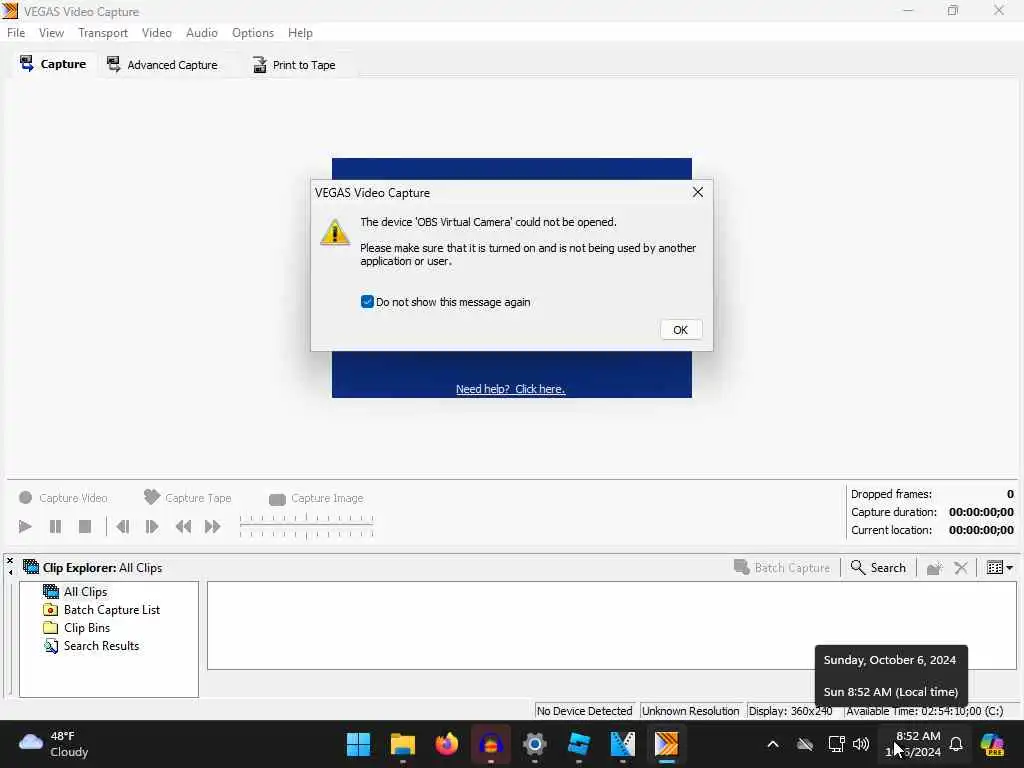Click the shuttle control slider

306,526
